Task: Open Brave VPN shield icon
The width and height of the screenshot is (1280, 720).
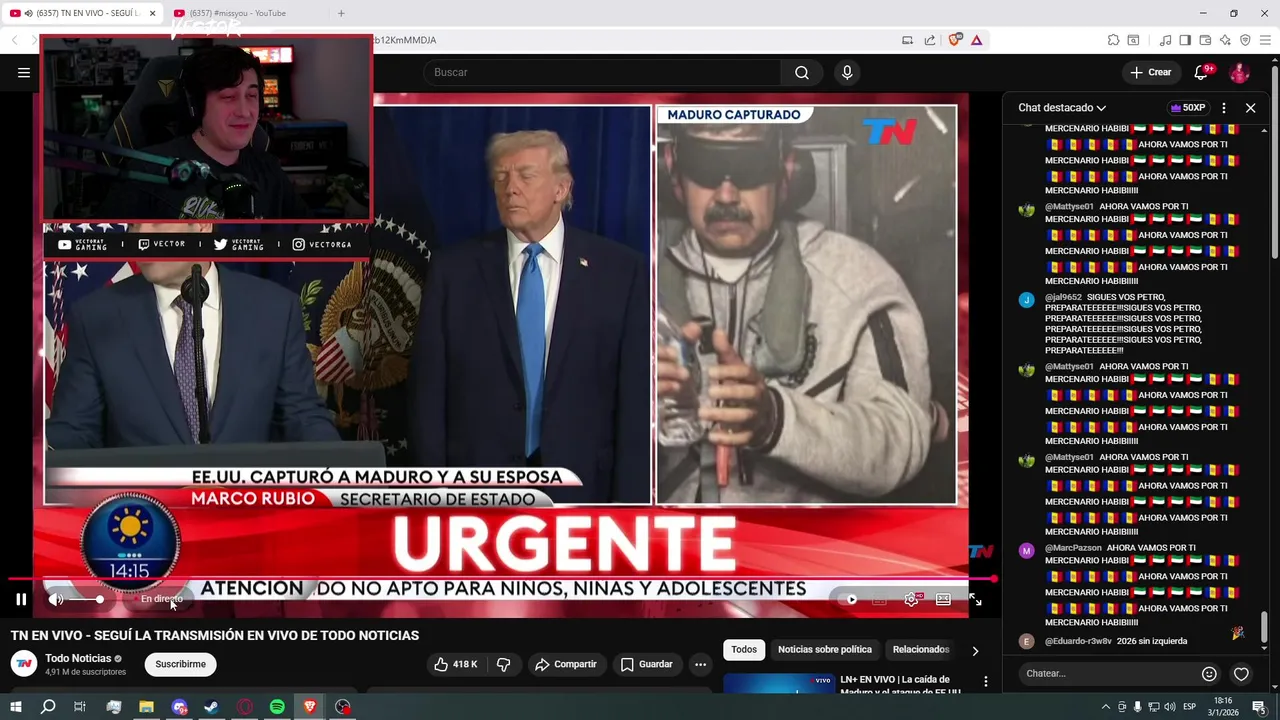Action: (x=1245, y=40)
